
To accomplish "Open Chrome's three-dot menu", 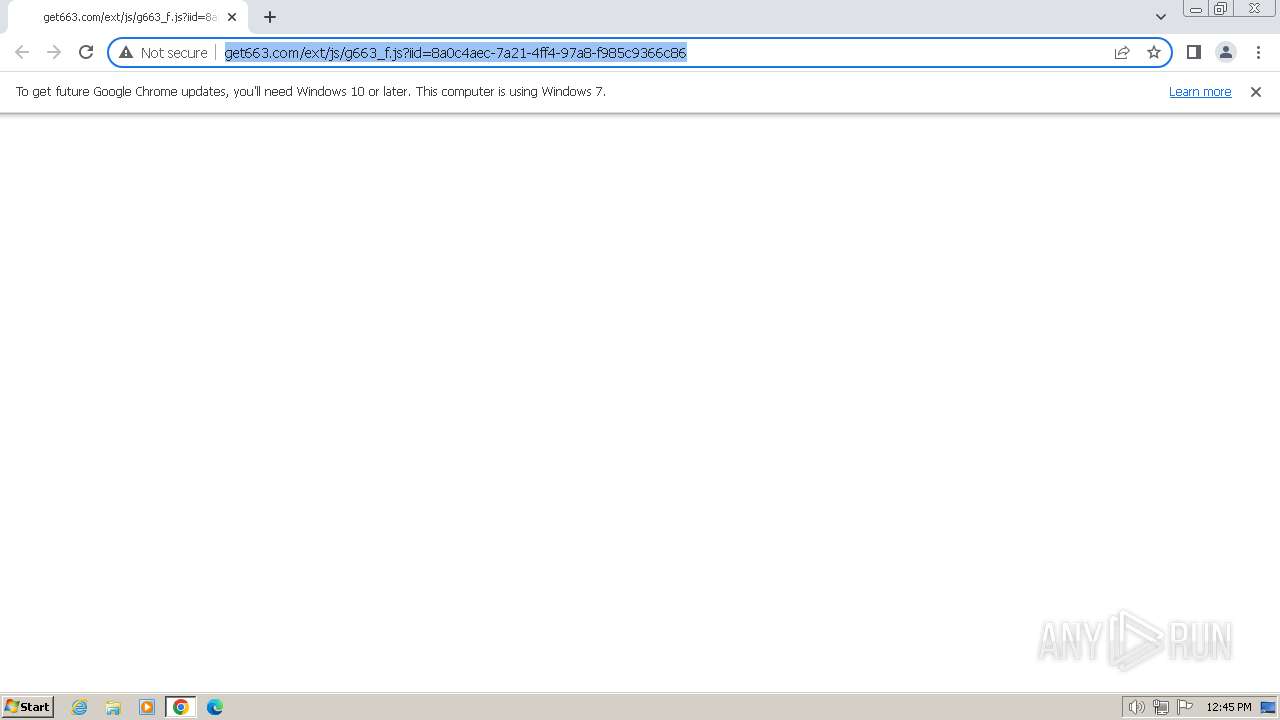I will click(x=1258, y=52).
